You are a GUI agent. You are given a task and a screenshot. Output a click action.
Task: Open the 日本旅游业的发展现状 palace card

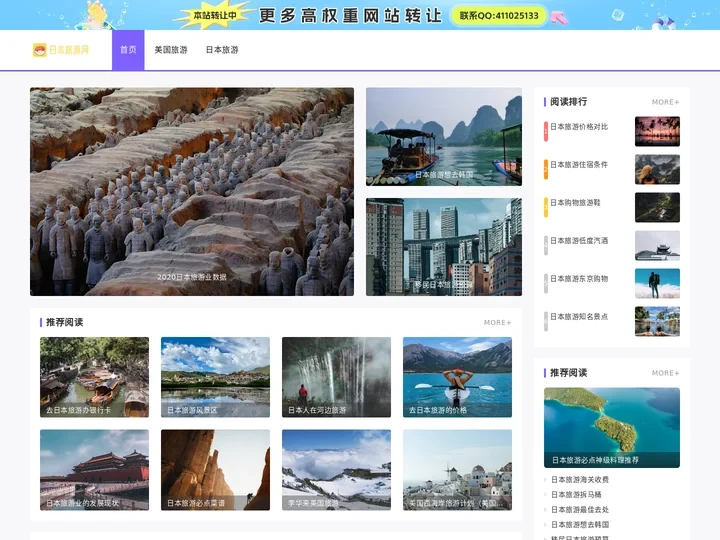95,470
